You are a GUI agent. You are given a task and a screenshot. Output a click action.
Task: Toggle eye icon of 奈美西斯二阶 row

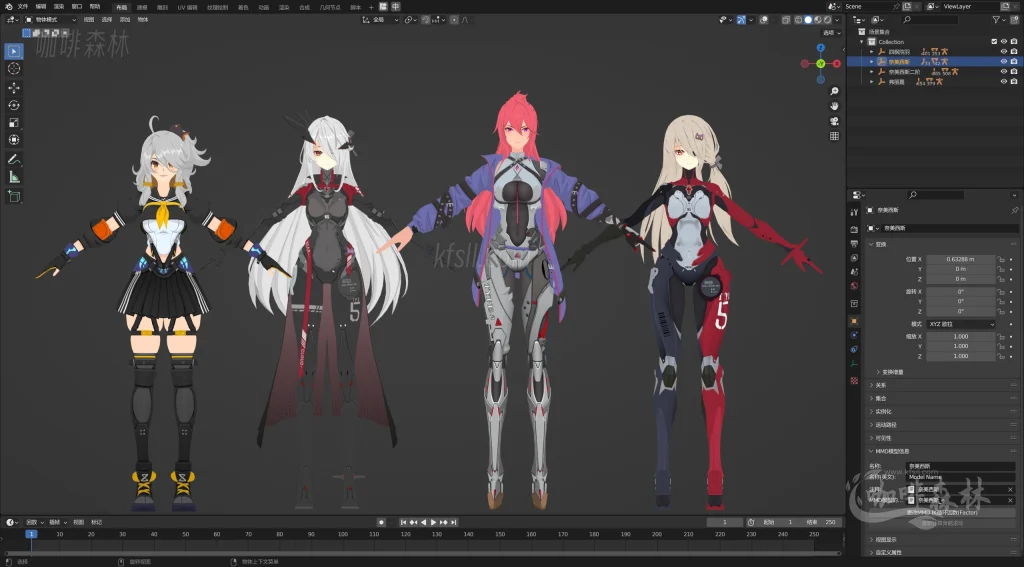coord(1004,71)
